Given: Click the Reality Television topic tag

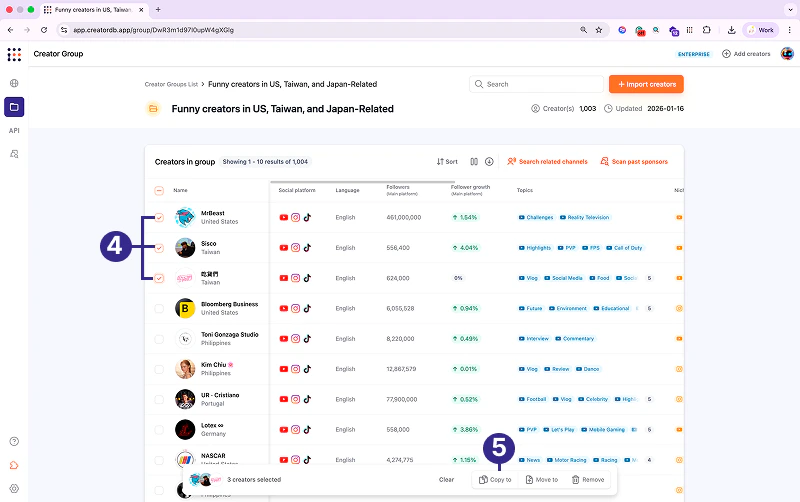Looking at the screenshot, I should point(585,217).
